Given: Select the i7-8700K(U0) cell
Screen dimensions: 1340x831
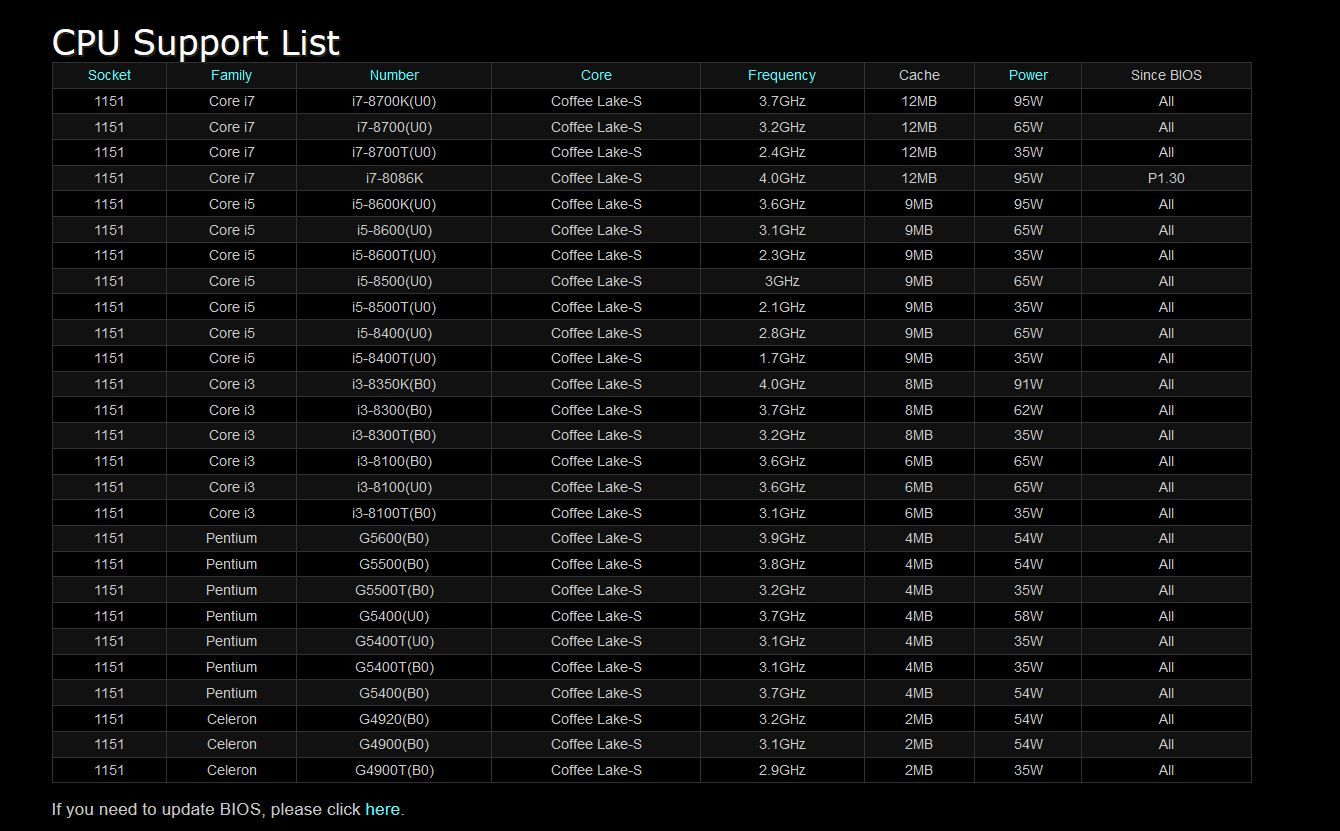Looking at the screenshot, I should point(394,101).
